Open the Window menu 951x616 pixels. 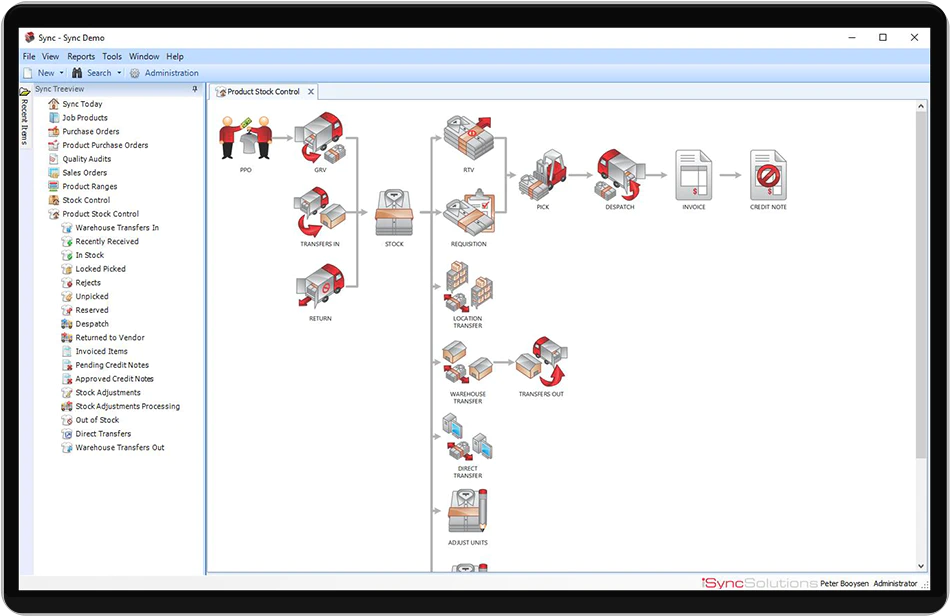(x=144, y=56)
